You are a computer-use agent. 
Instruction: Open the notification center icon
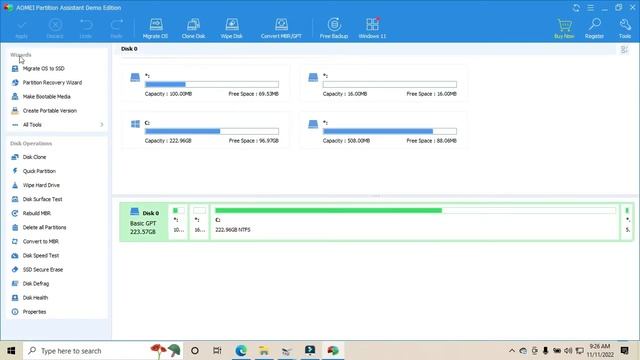click(624, 351)
